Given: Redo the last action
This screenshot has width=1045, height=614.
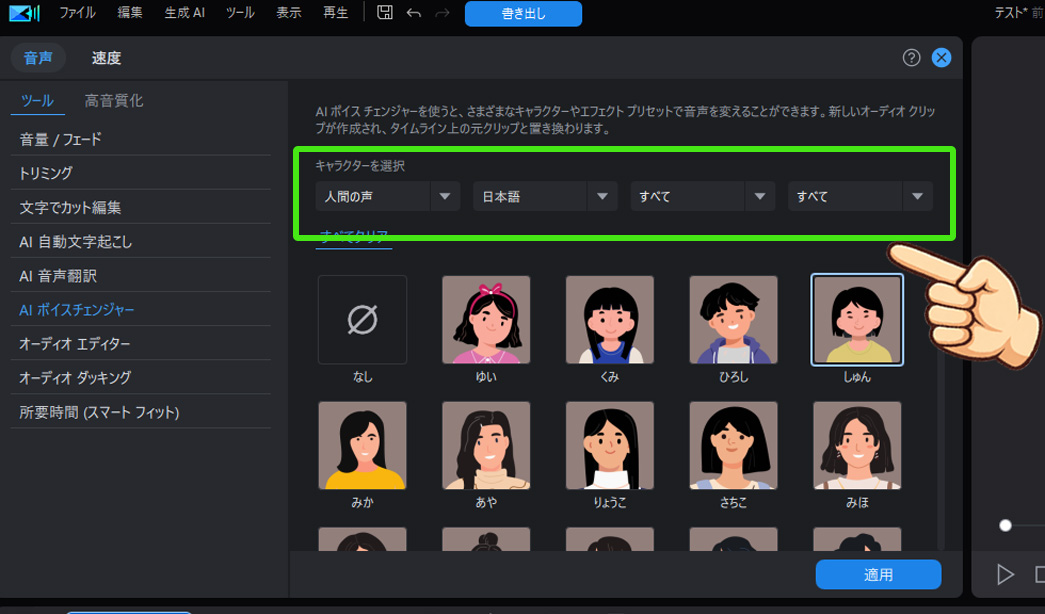Looking at the screenshot, I should coord(443,13).
